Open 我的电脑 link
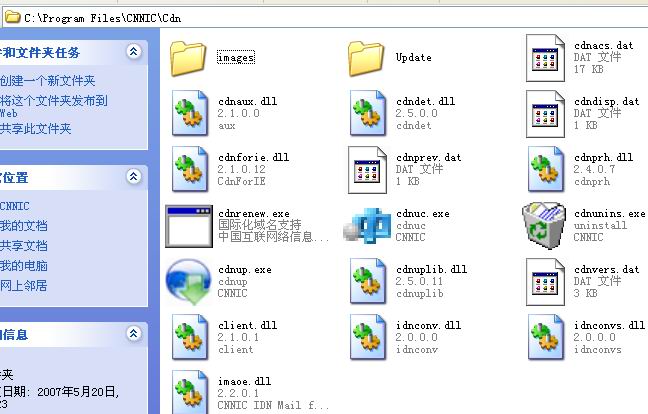648x414 pixels. tap(24, 265)
